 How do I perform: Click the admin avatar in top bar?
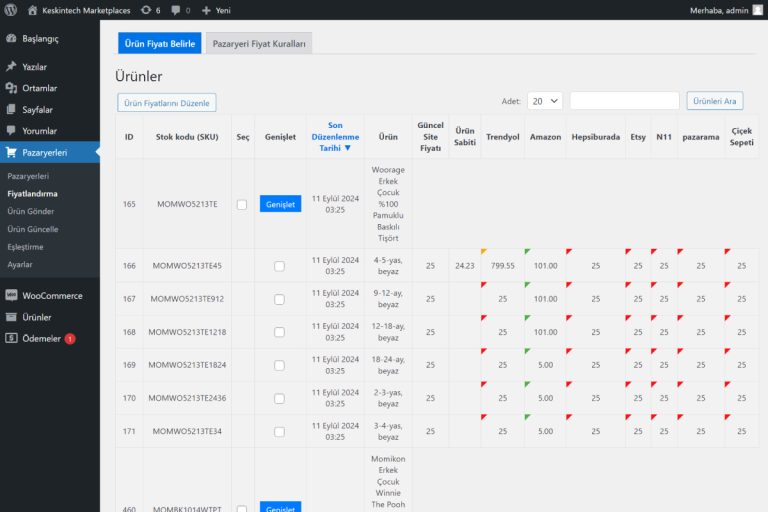coord(757,10)
